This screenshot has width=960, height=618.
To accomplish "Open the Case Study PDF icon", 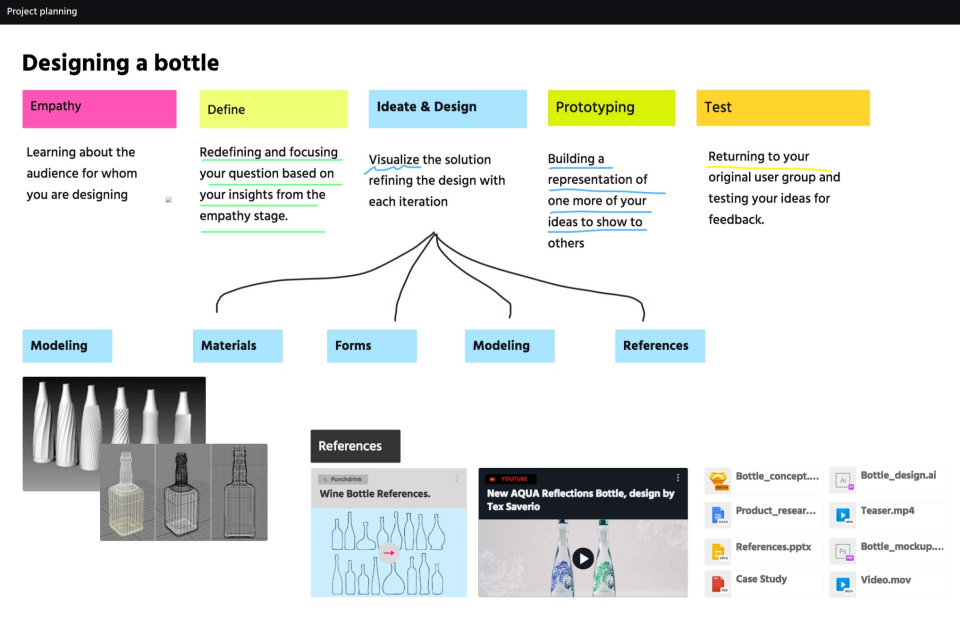I will (x=718, y=583).
